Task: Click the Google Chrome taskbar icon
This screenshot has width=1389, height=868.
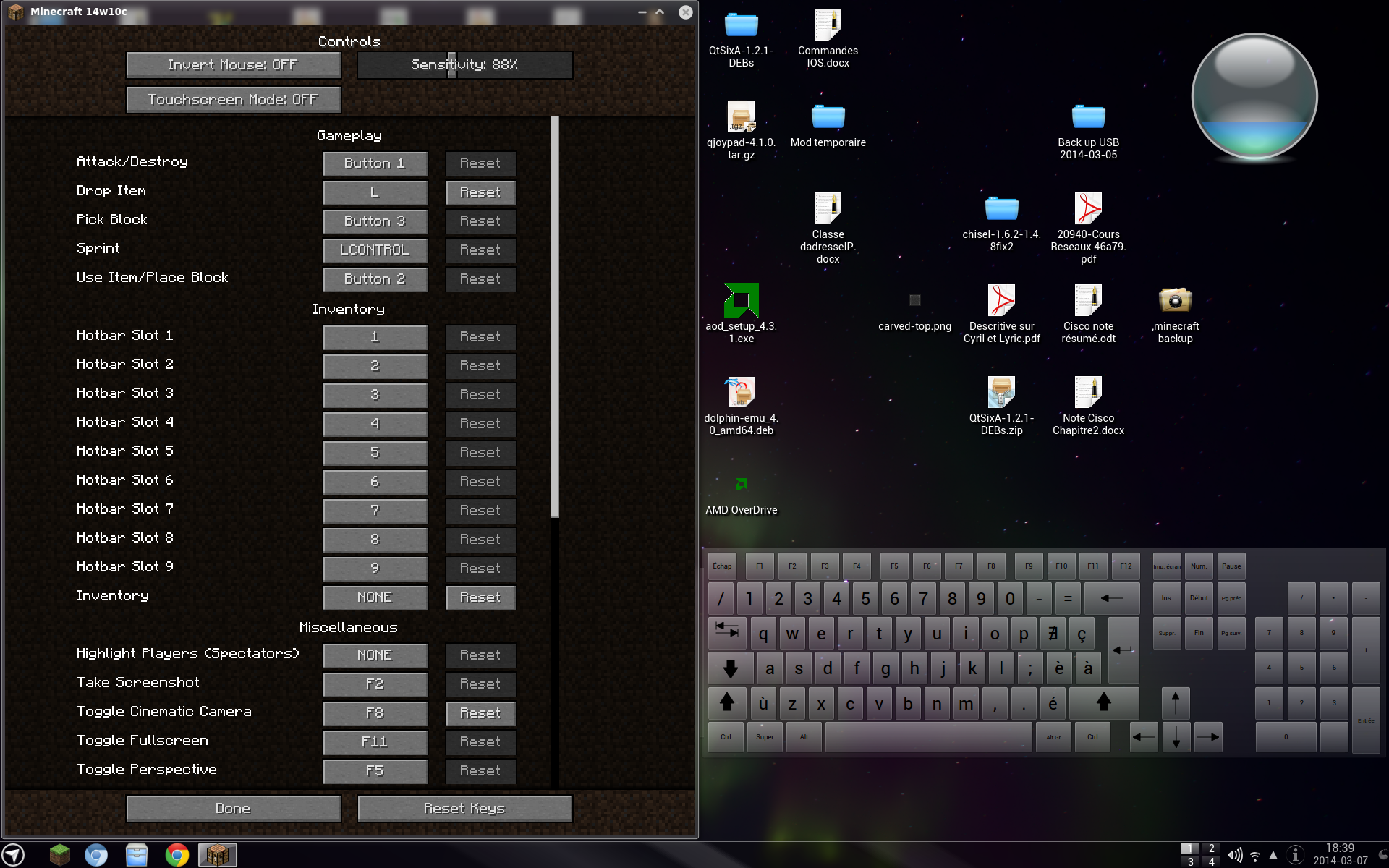Action: [x=177, y=855]
